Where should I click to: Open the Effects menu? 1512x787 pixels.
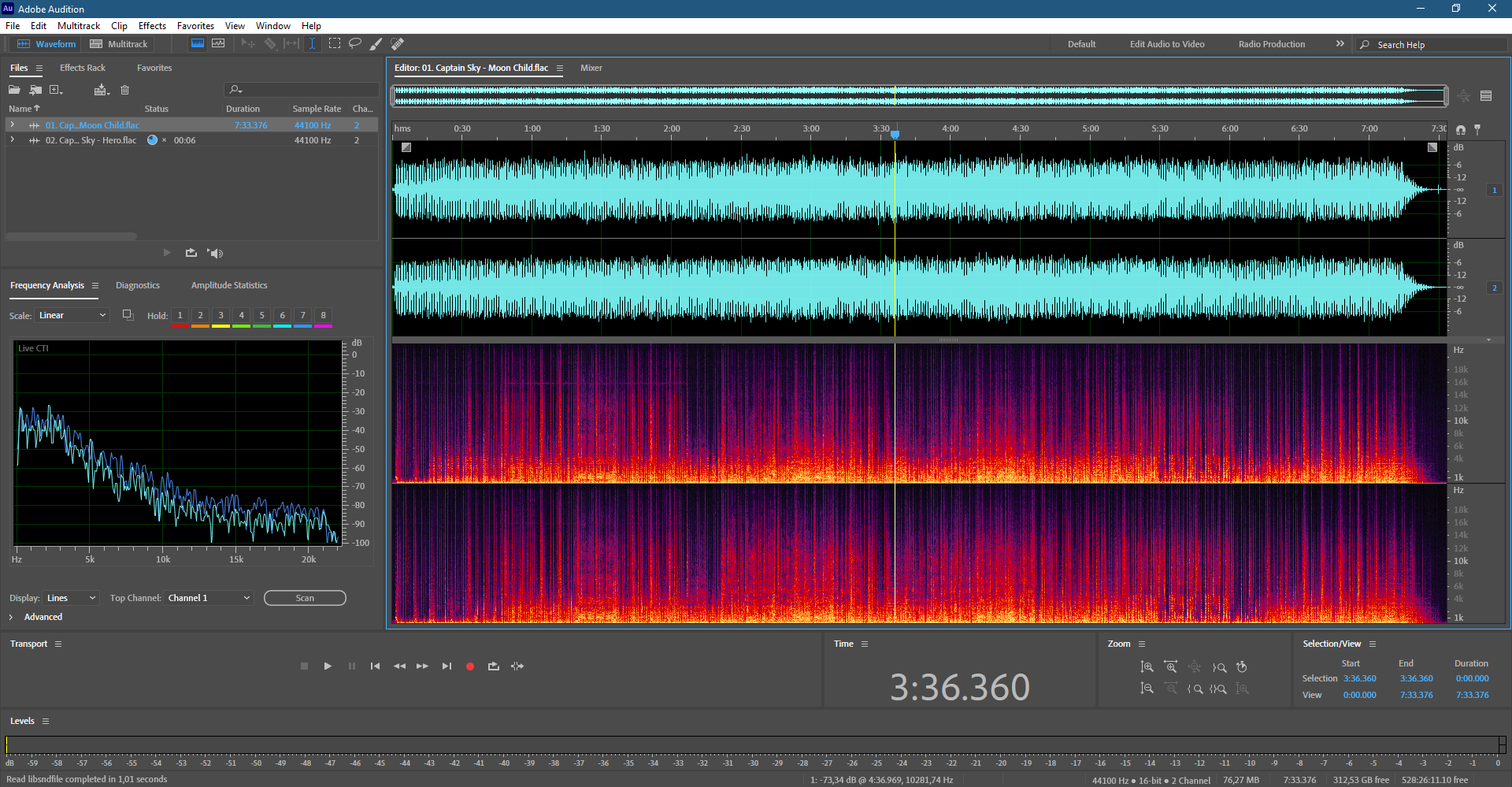click(x=152, y=25)
